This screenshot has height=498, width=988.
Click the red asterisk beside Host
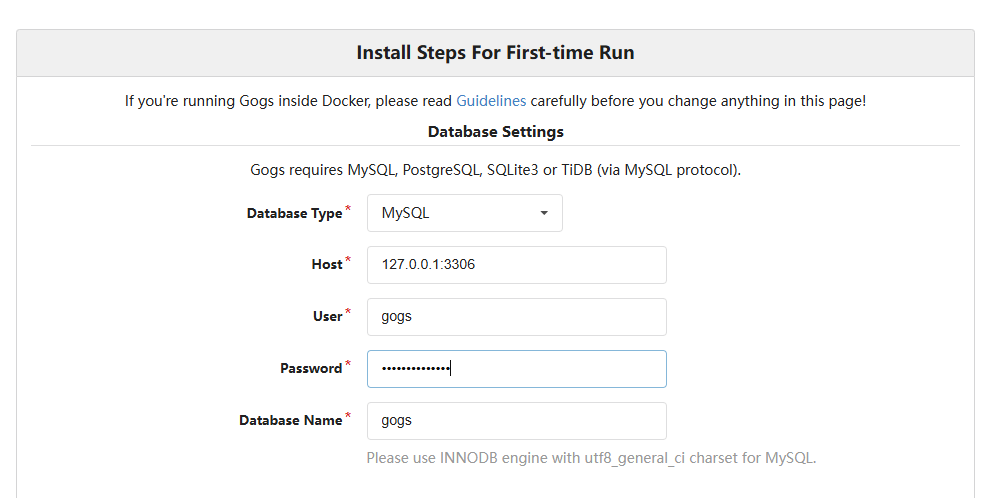[348, 259]
